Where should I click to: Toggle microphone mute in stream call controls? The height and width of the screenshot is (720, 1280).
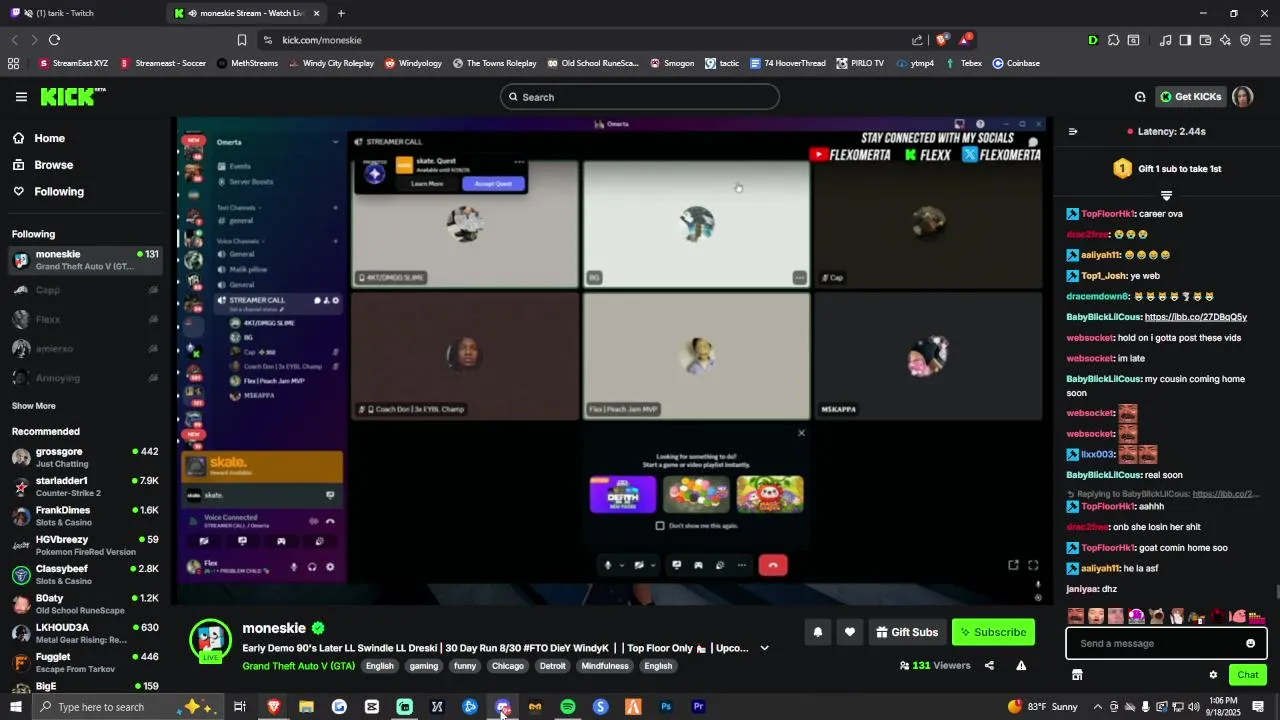pyautogui.click(x=607, y=565)
